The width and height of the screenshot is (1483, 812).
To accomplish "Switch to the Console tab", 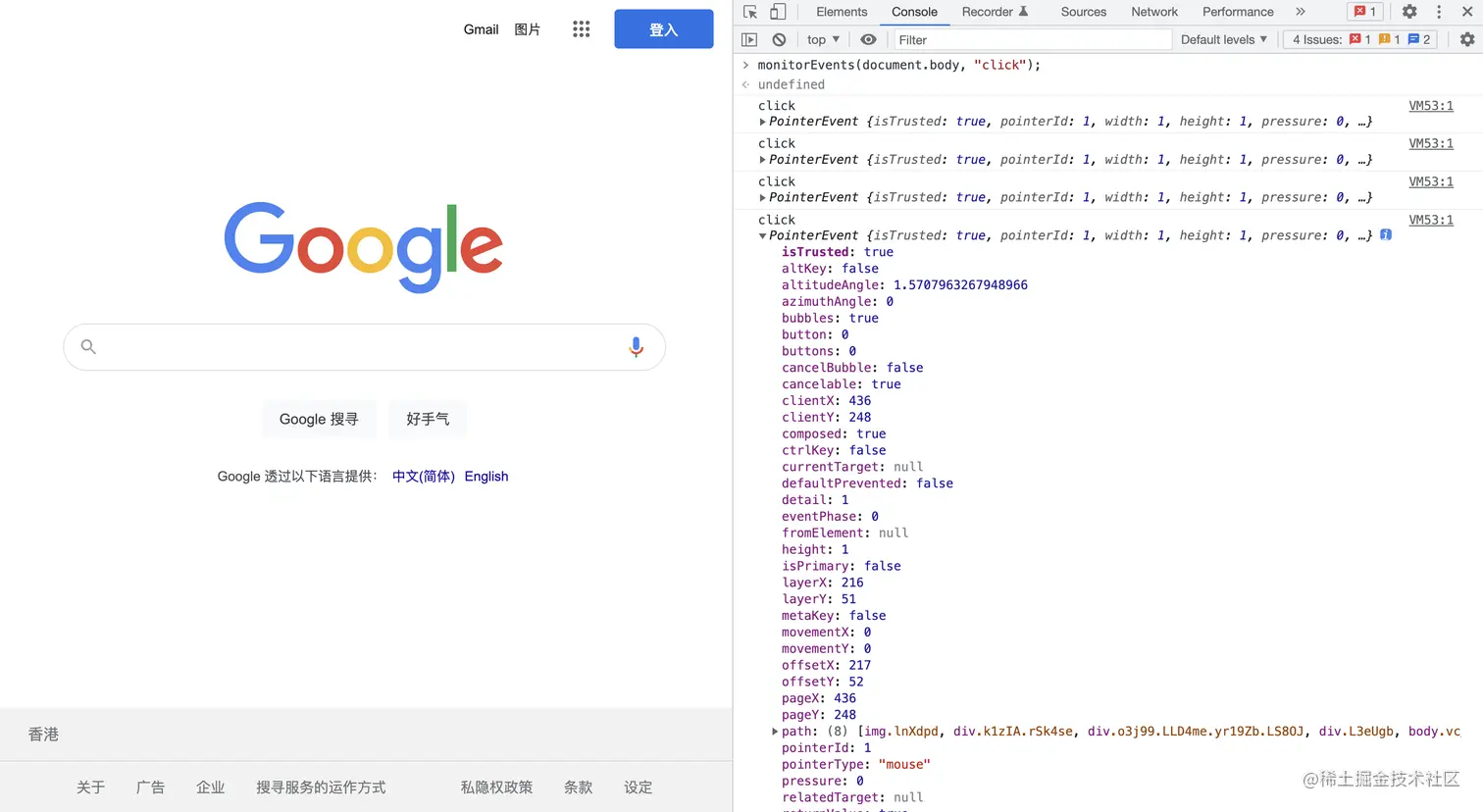I will click(914, 12).
